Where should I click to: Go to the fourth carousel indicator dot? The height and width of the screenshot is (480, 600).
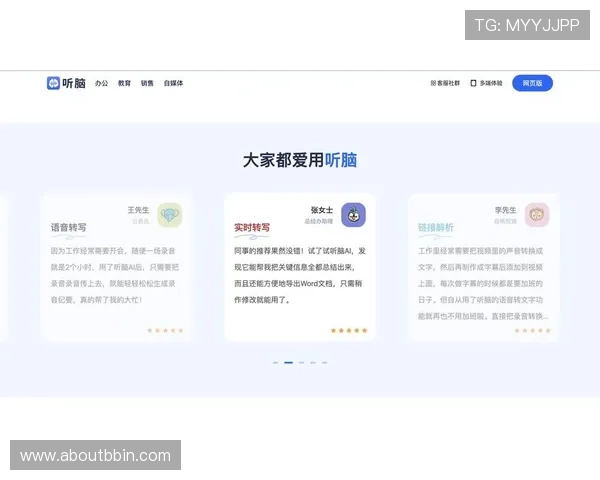pyautogui.click(x=313, y=362)
